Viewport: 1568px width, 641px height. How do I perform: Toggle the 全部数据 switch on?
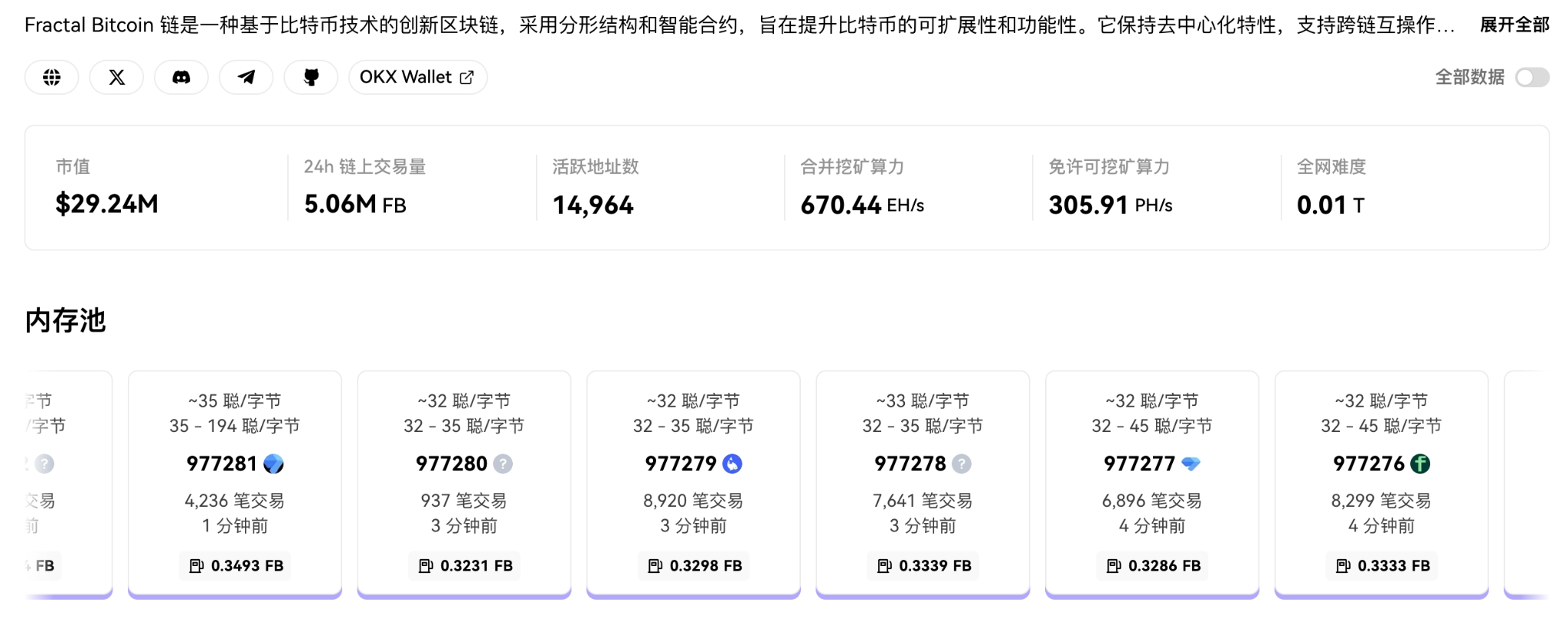tap(1532, 77)
